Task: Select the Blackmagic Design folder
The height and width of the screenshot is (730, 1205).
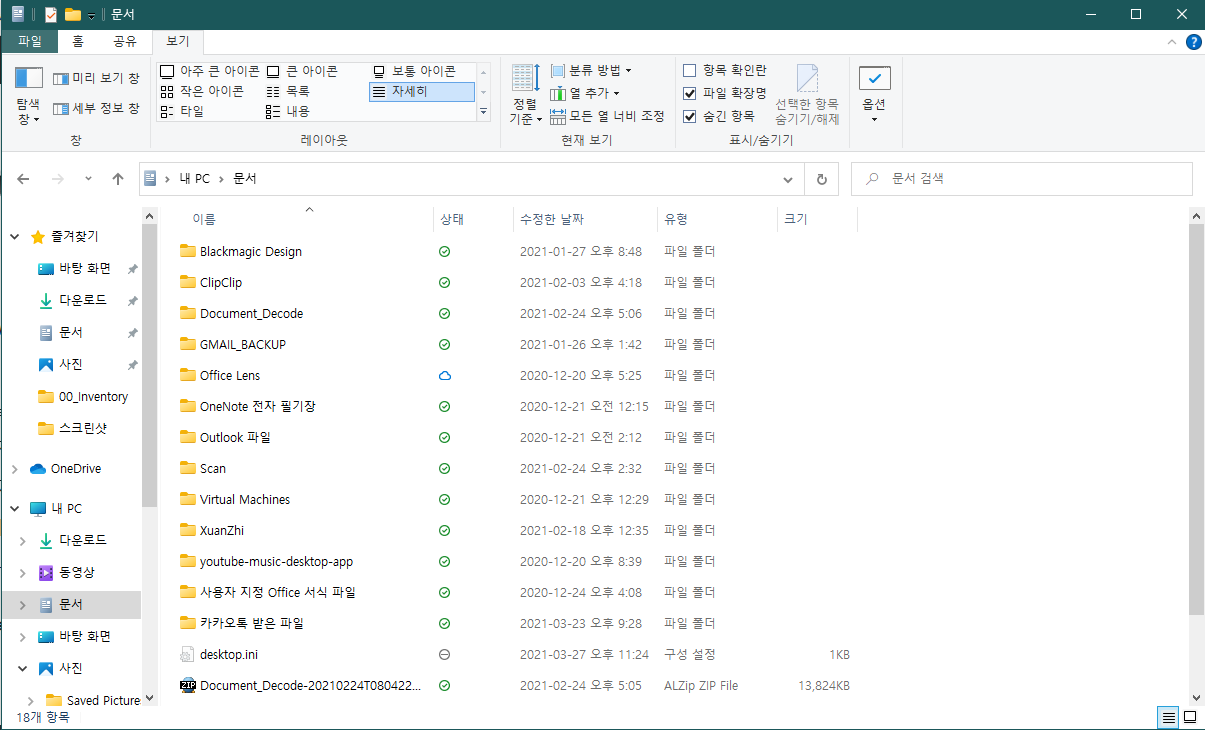Action: coord(250,251)
